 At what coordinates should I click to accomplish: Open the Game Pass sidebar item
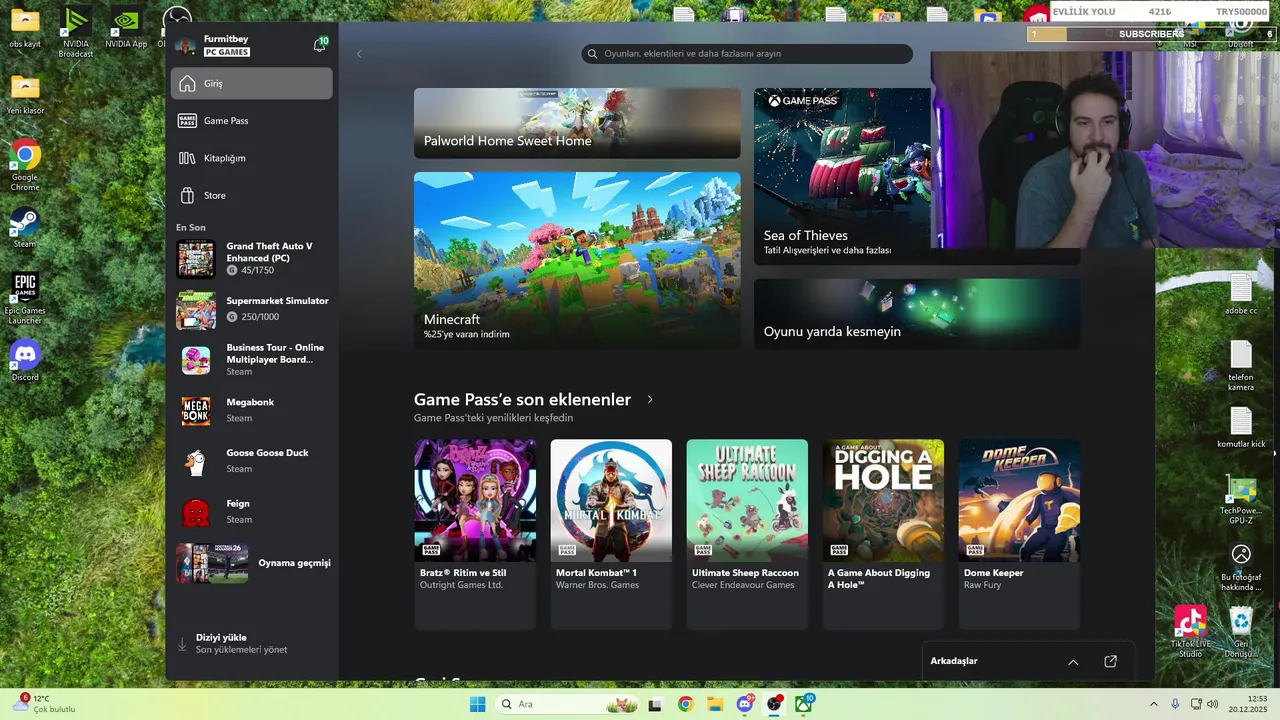(x=251, y=121)
